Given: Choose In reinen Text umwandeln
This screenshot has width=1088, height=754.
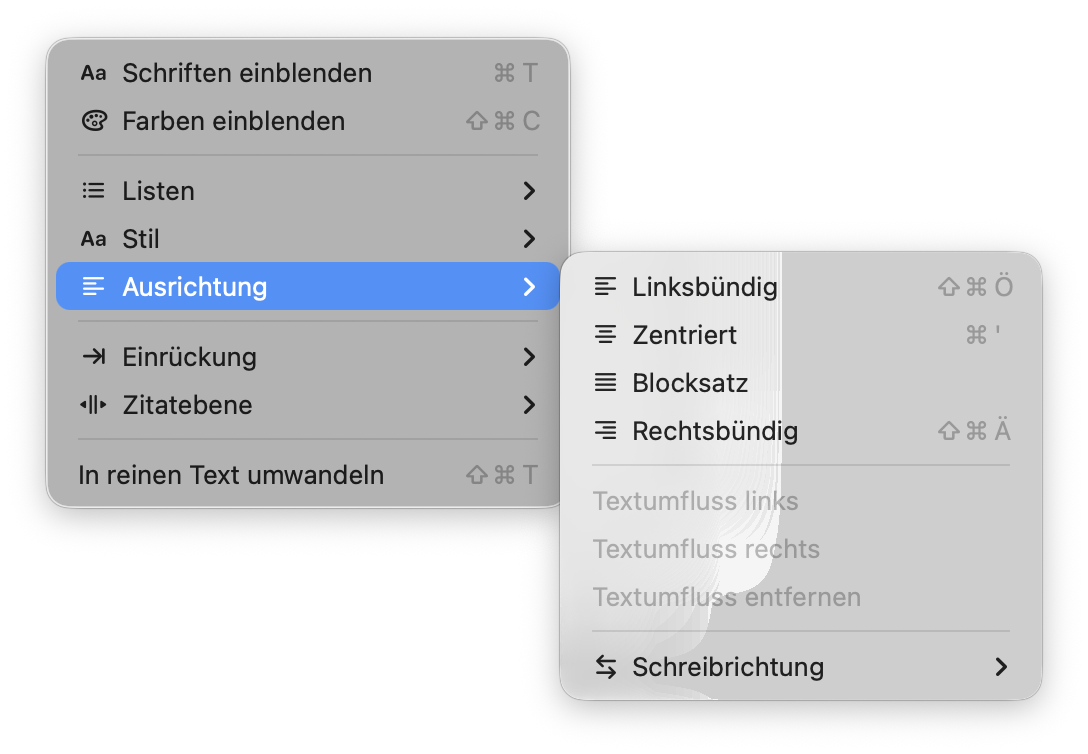Looking at the screenshot, I should pyautogui.click(x=231, y=475).
